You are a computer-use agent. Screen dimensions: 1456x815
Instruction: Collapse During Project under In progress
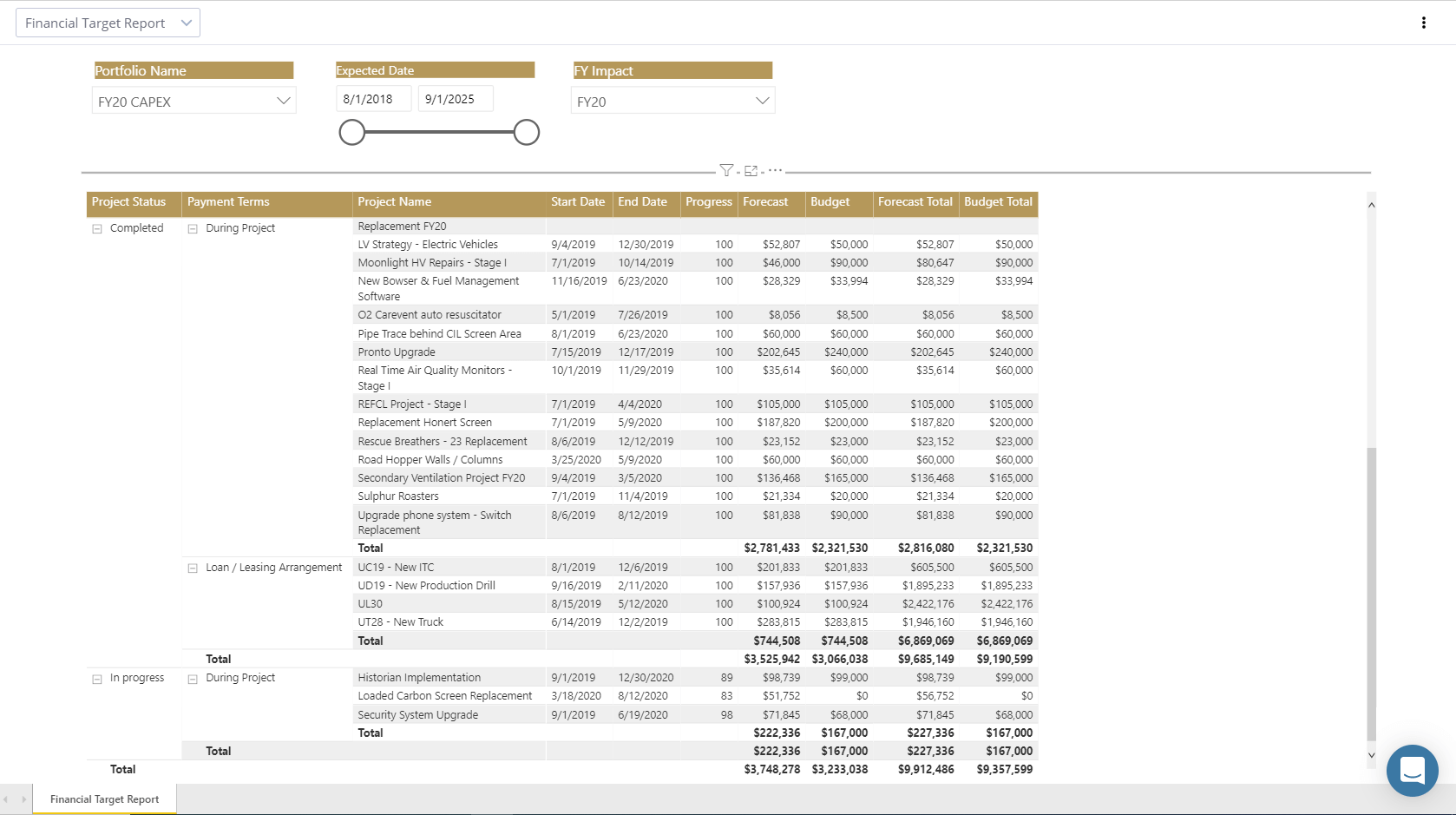193,679
